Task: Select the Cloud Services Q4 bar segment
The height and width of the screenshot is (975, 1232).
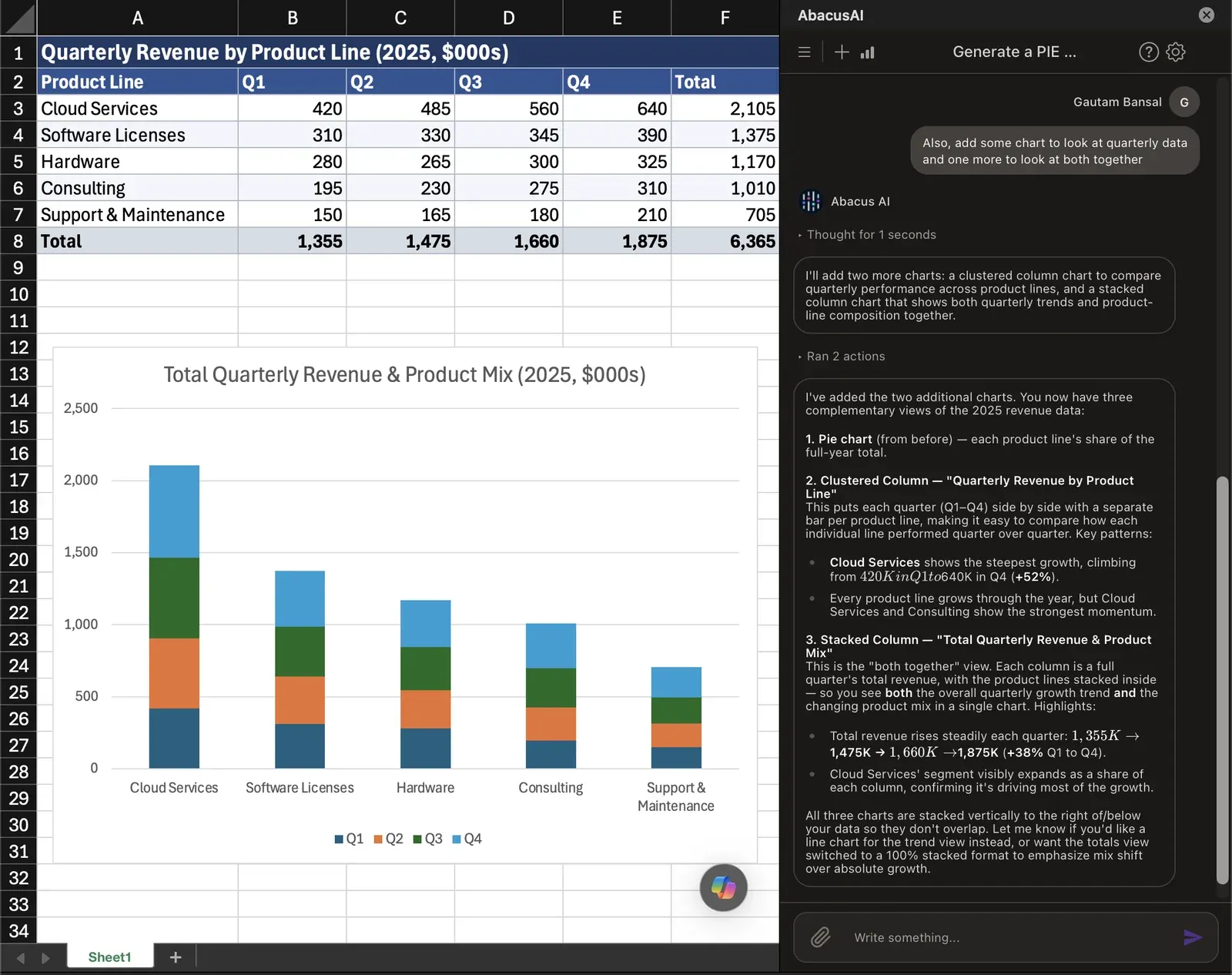Action: coord(174,511)
